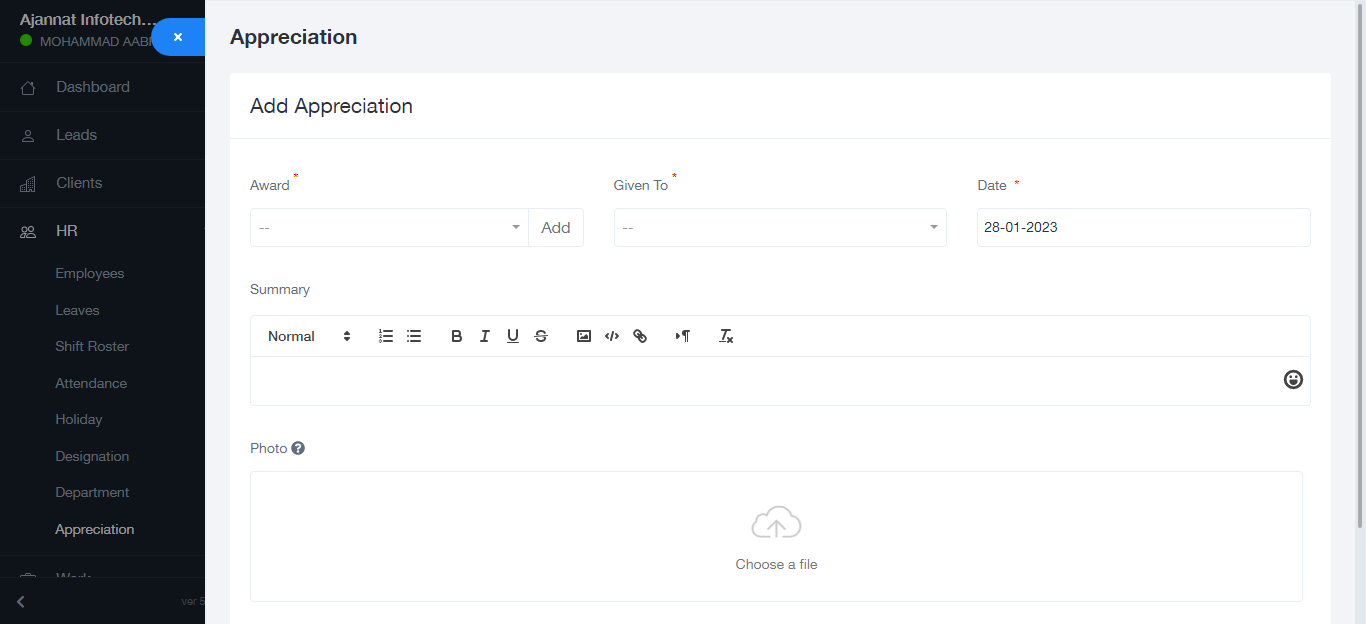
Task: Insert a code block
Action: (612, 337)
